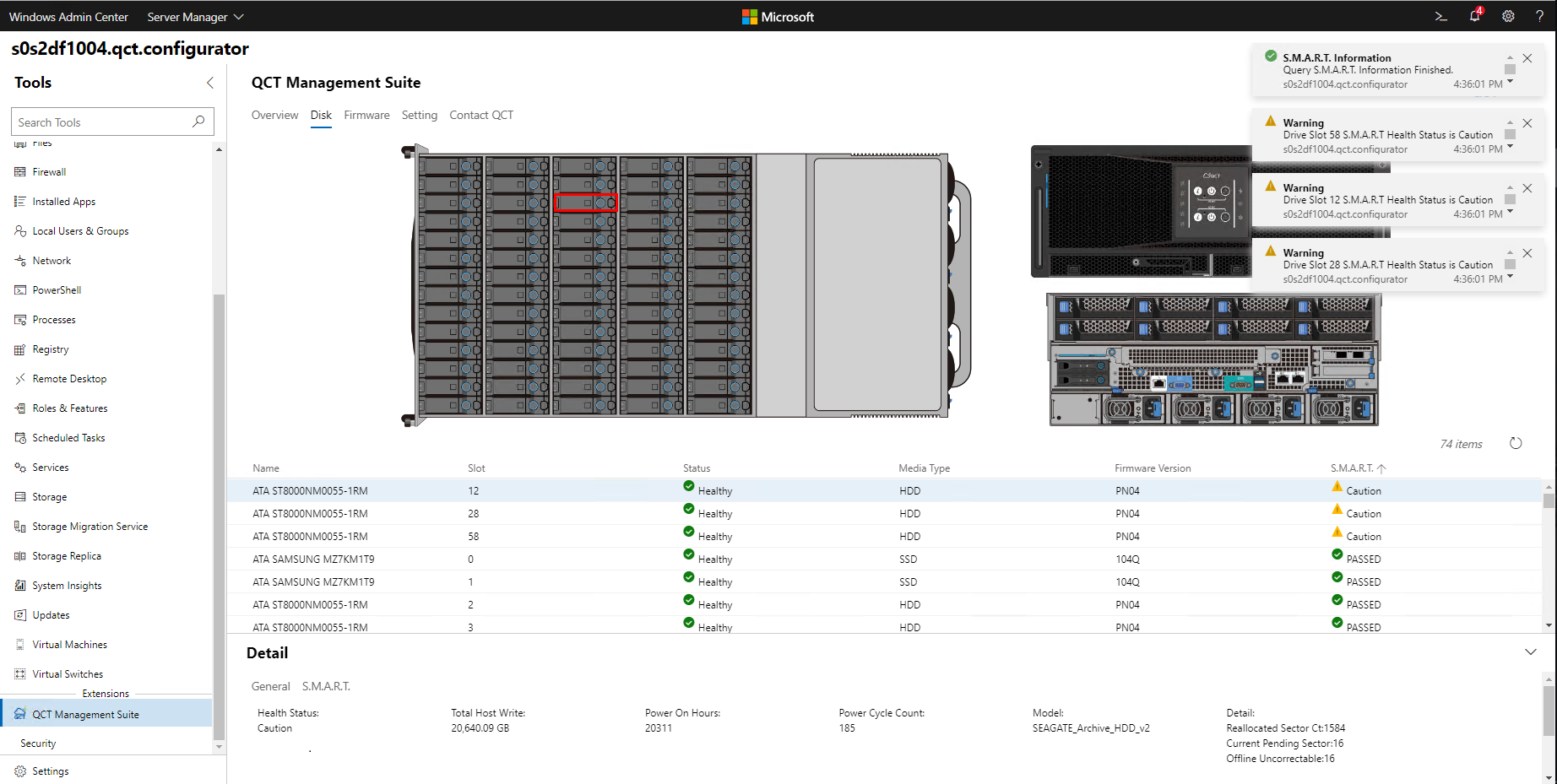This screenshot has height=784, width=1557.
Task: Sort by the S.M.A.R.T. column header
Action: click(x=1357, y=468)
